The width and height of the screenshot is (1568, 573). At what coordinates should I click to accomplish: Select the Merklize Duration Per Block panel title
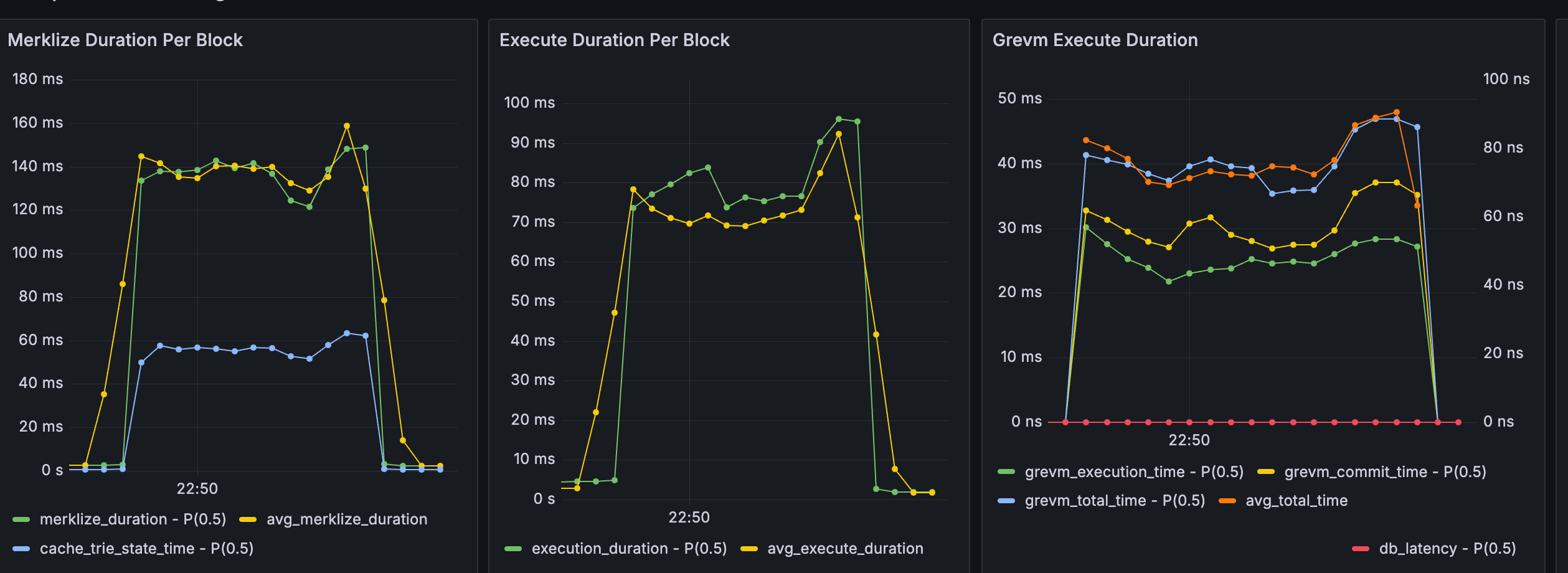pyautogui.click(x=125, y=40)
